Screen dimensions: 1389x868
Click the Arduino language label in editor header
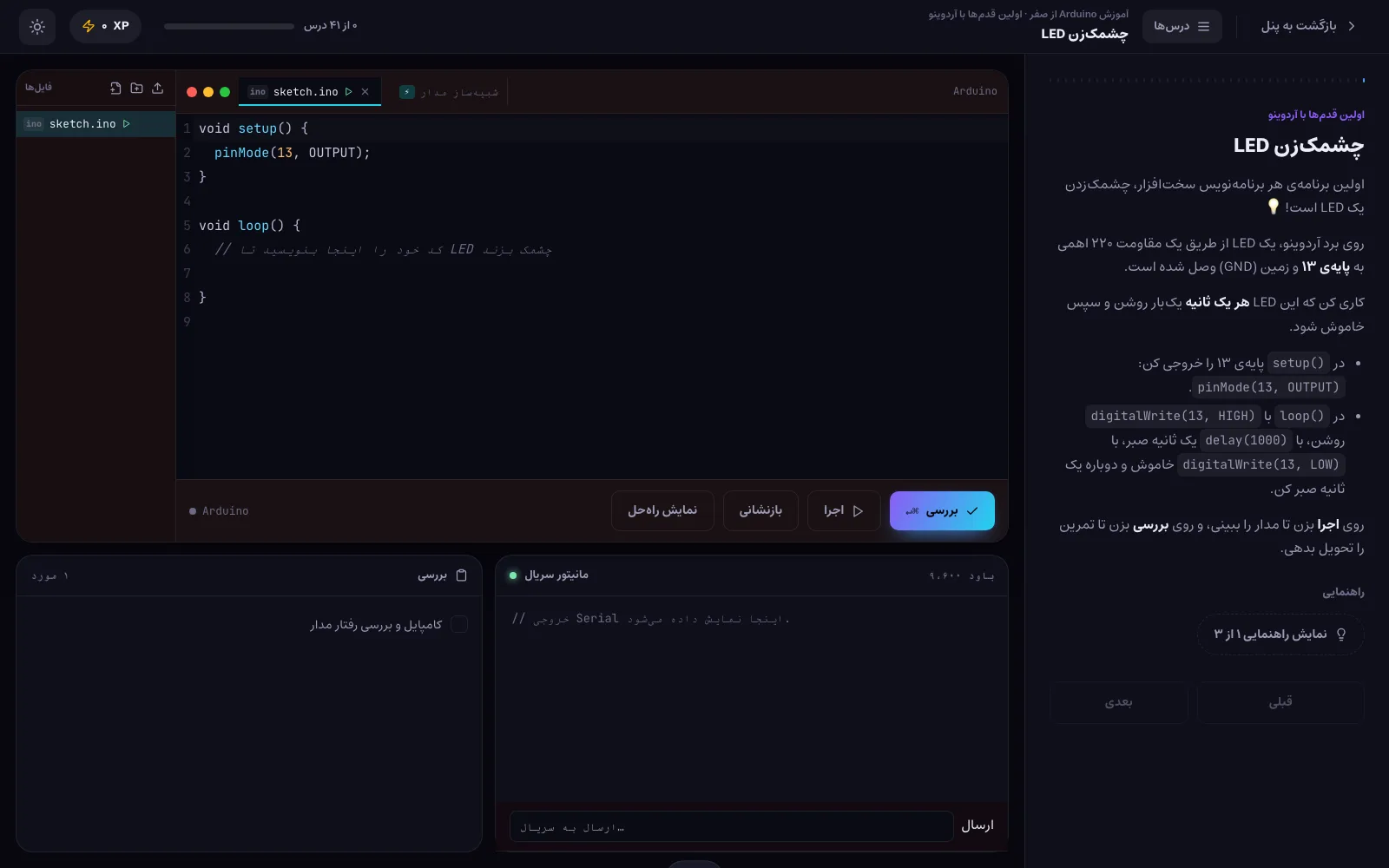click(975, 91)
